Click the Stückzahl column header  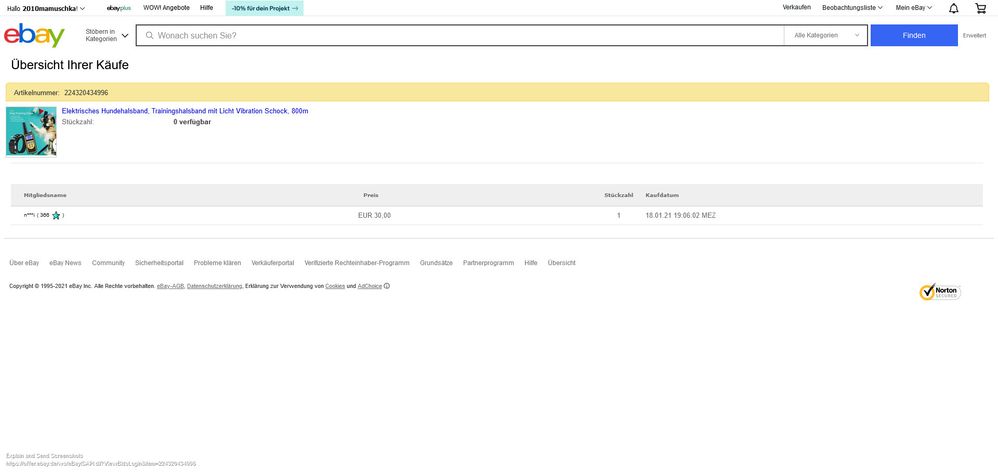619,195
